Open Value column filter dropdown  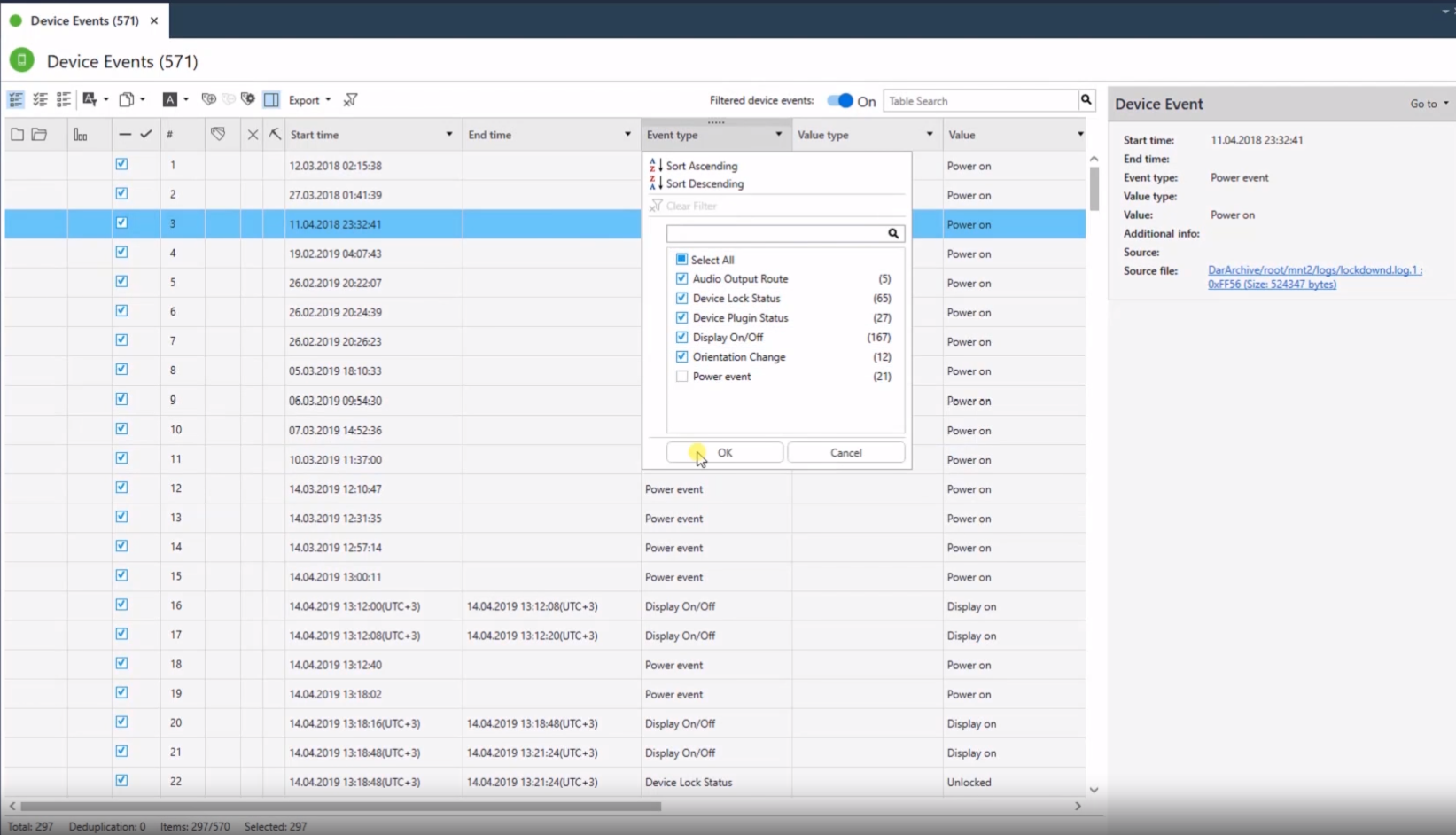1080,135
